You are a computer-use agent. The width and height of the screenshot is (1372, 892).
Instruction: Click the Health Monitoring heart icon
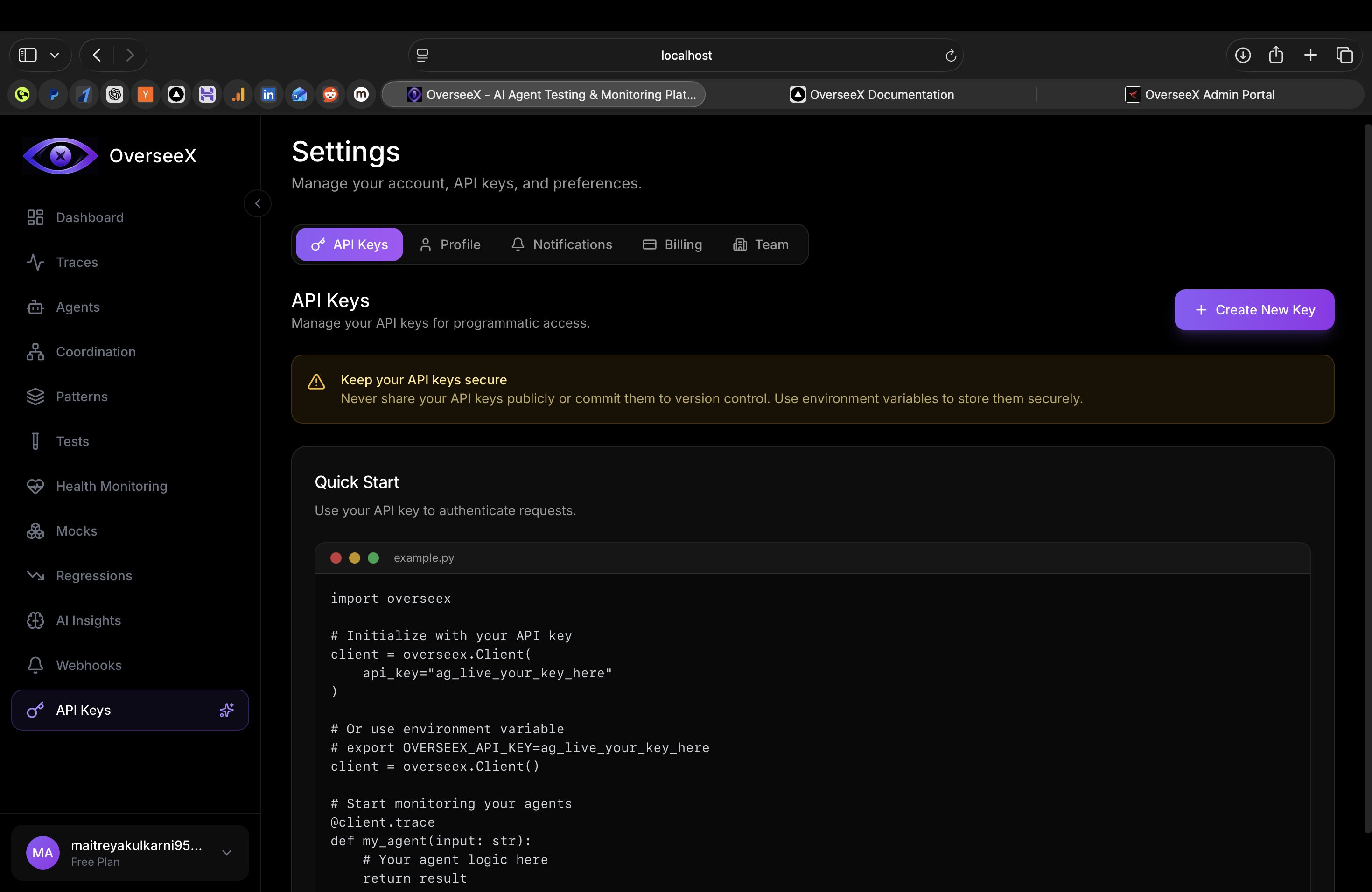tap(36, 486)
